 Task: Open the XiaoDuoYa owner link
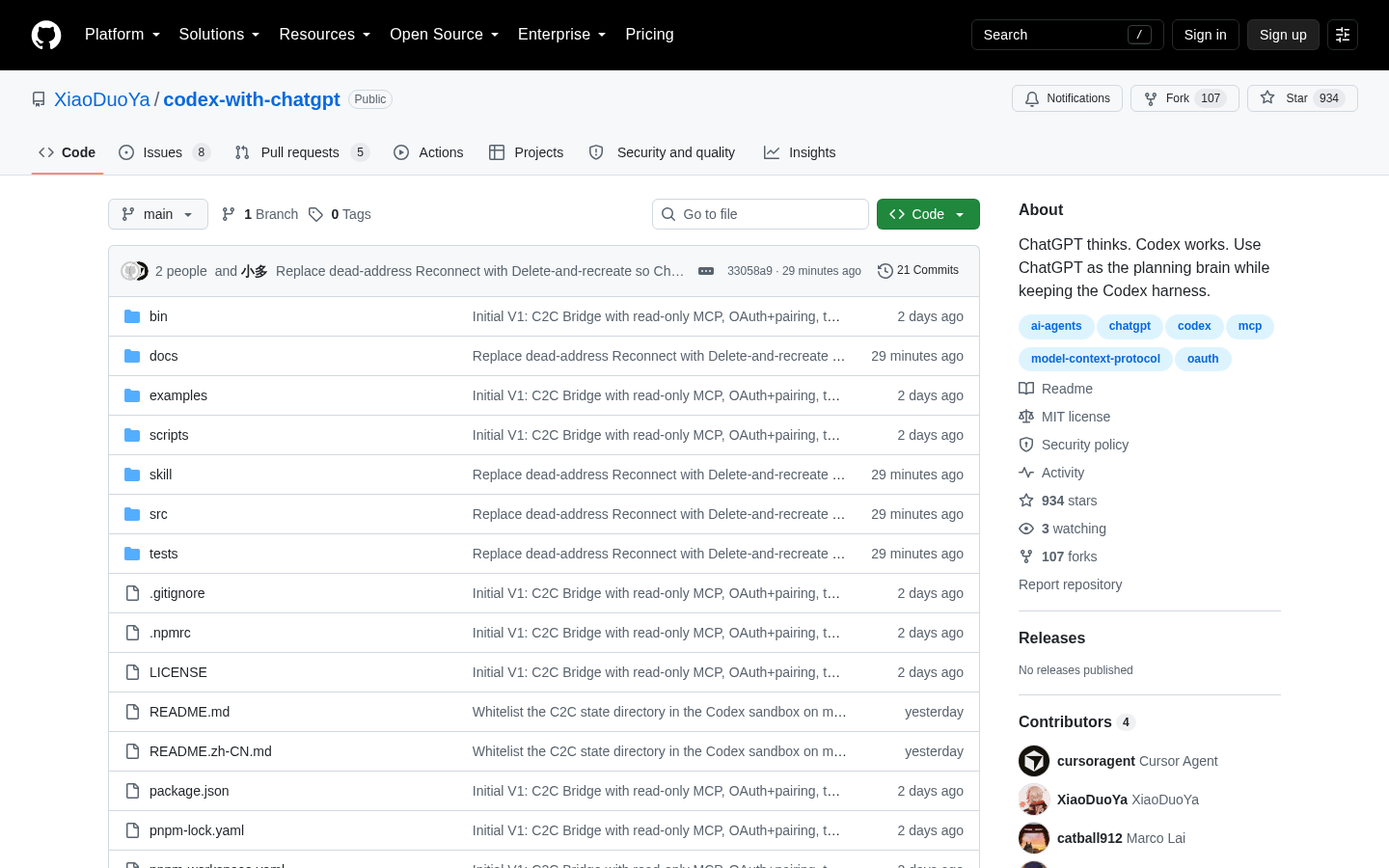(x=102, y=99)
